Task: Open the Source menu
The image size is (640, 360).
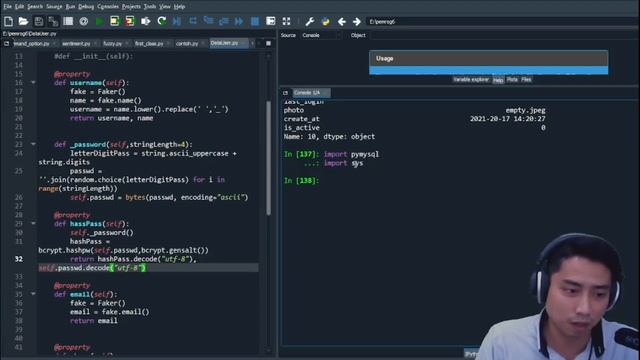Action: 54,7
